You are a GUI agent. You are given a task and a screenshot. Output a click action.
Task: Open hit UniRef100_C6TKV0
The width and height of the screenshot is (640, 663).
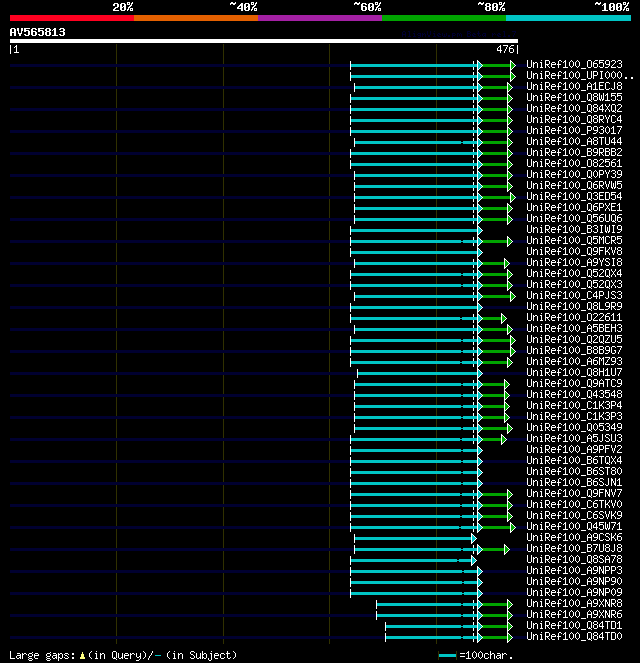pos(574,504)
